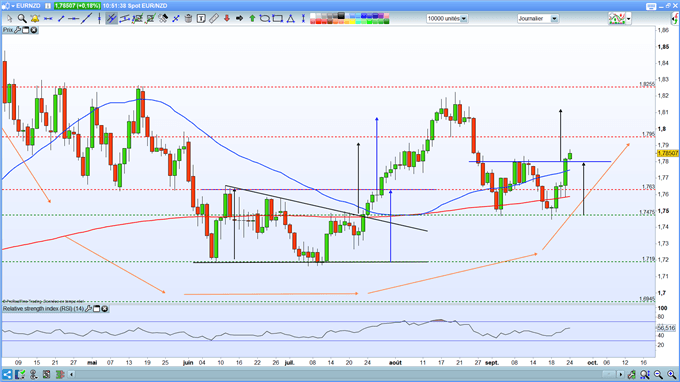Click the zoom reset magnifier icon
This screenshot has height=382, width=680.
tap(645, 374)
